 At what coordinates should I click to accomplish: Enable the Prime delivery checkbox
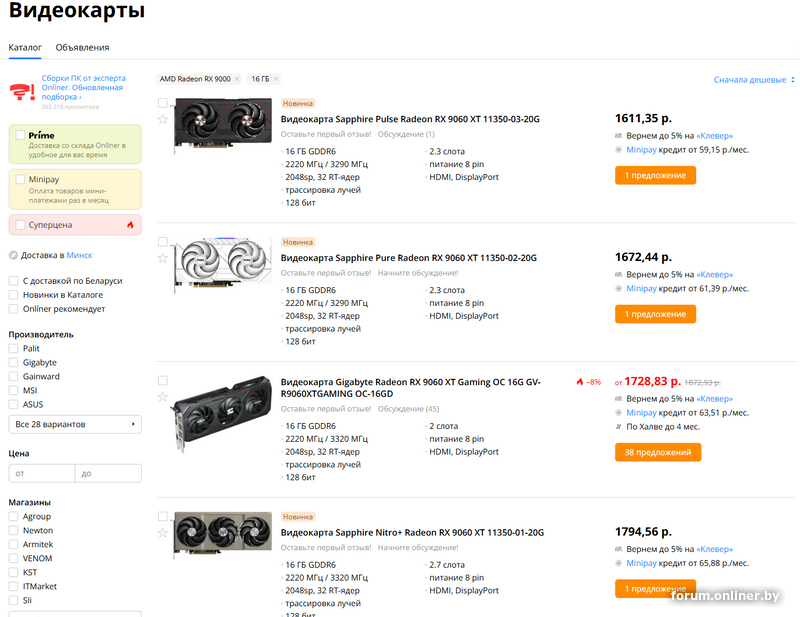(x=20, y=135)
